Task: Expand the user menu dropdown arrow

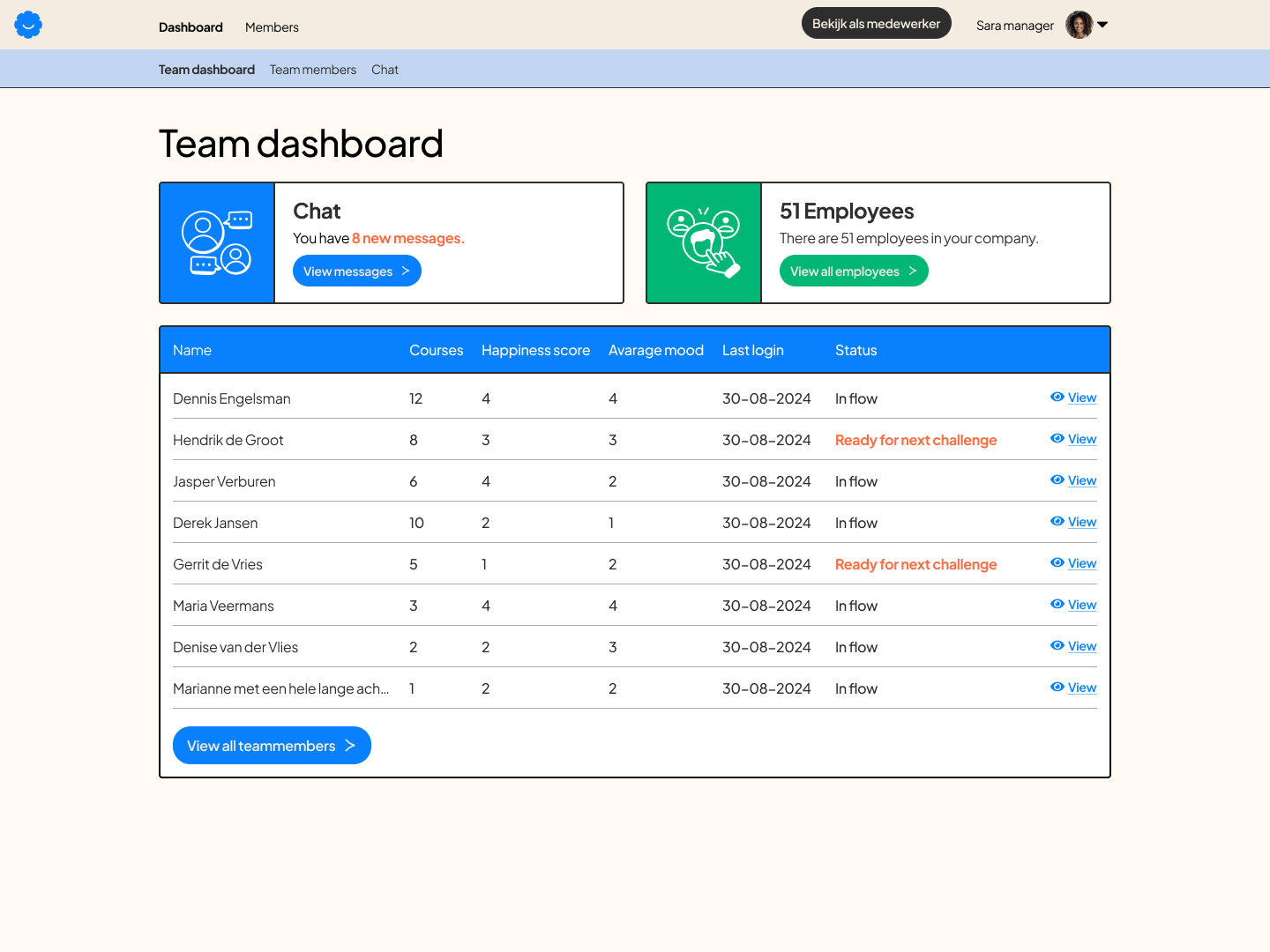Action: [x=1102, y=25]
